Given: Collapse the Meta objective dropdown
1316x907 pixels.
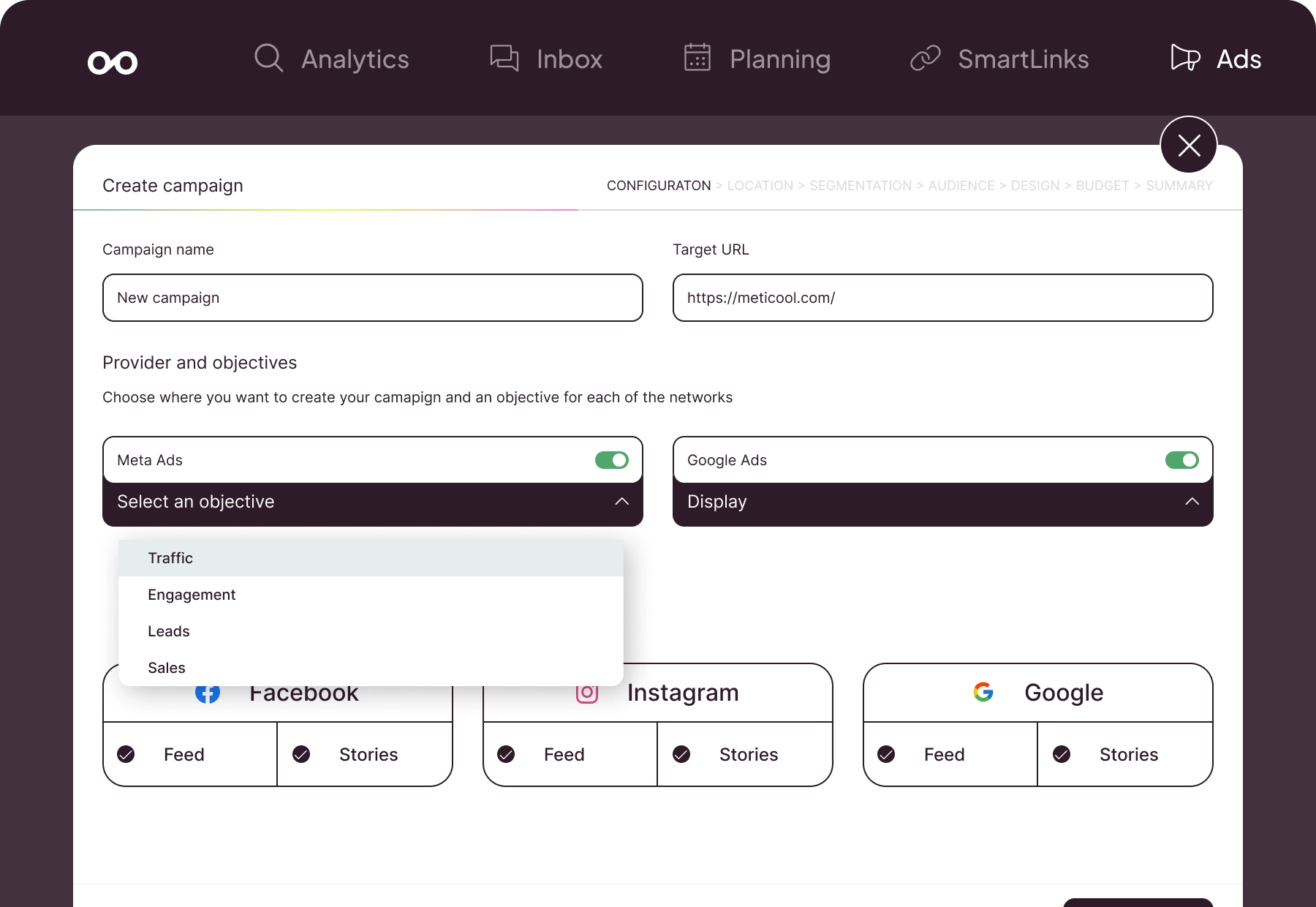Looking at the screenshot, I should pos(621,502).
